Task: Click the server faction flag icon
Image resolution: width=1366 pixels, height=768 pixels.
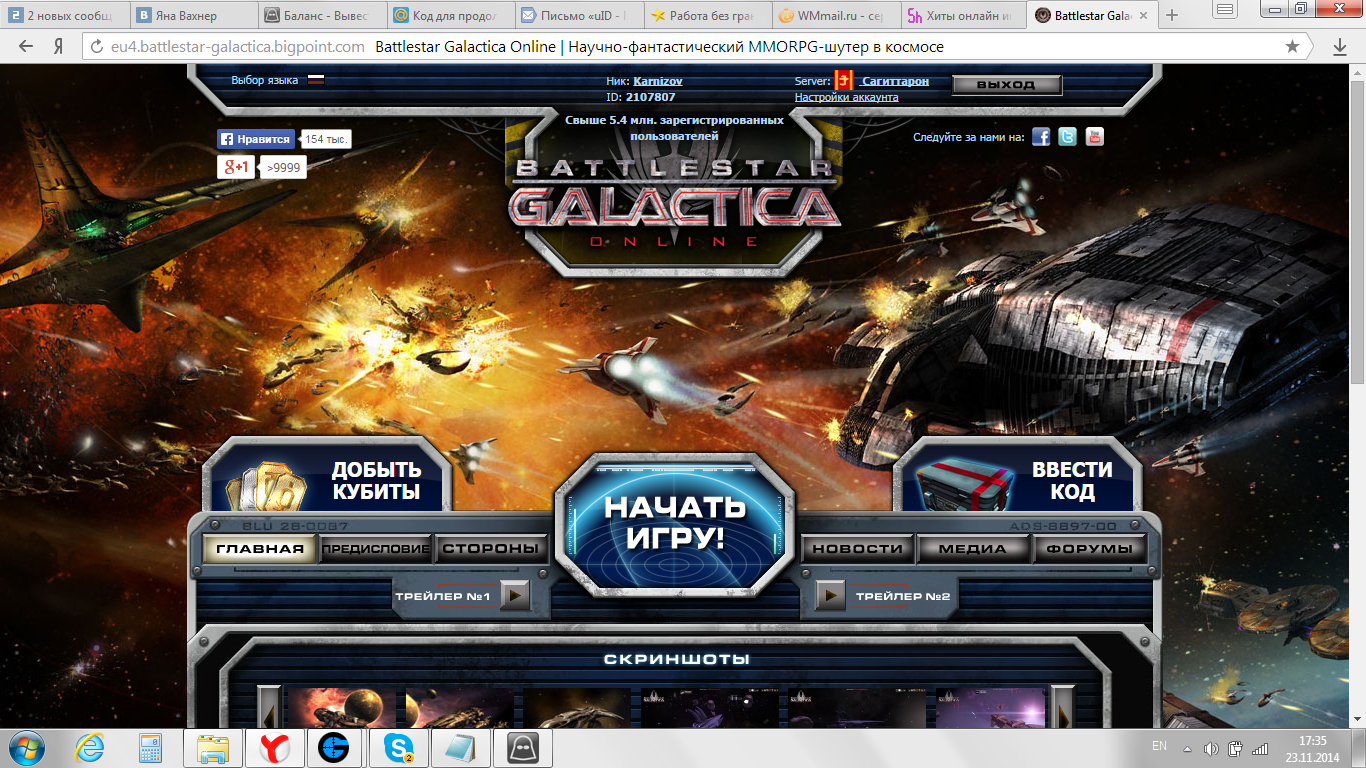Action: pyautogui.click(x=844, y=81)
